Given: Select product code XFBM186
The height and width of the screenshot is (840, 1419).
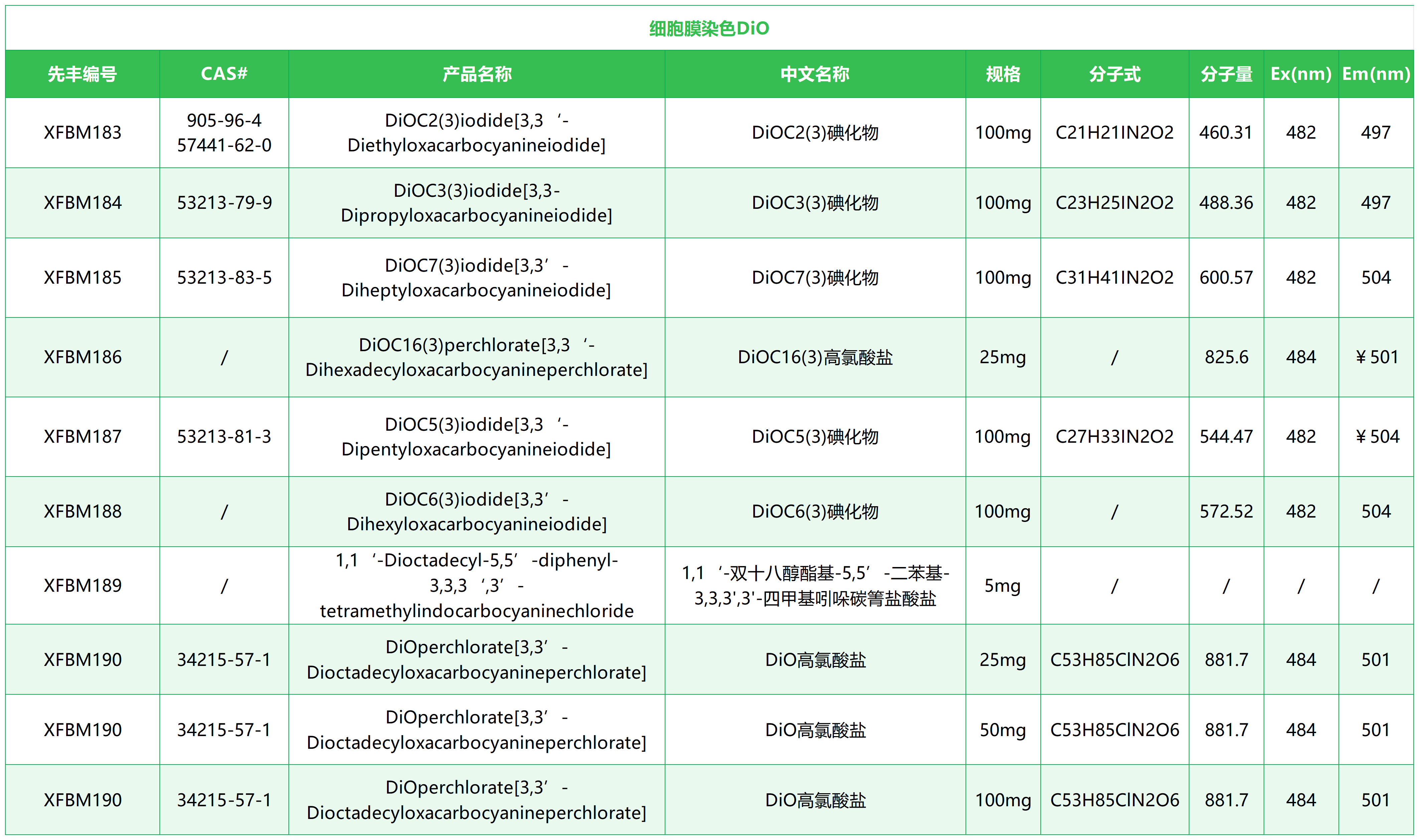Looking at the screenshot, I should coord(83,357).
